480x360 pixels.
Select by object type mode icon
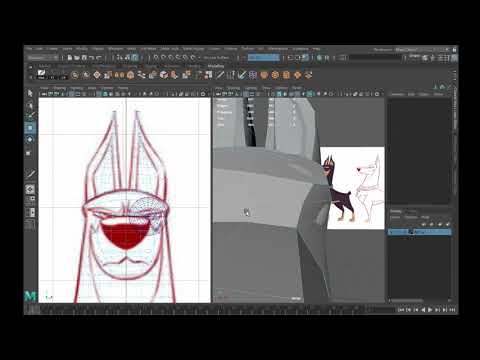click(x=127, y=58)
